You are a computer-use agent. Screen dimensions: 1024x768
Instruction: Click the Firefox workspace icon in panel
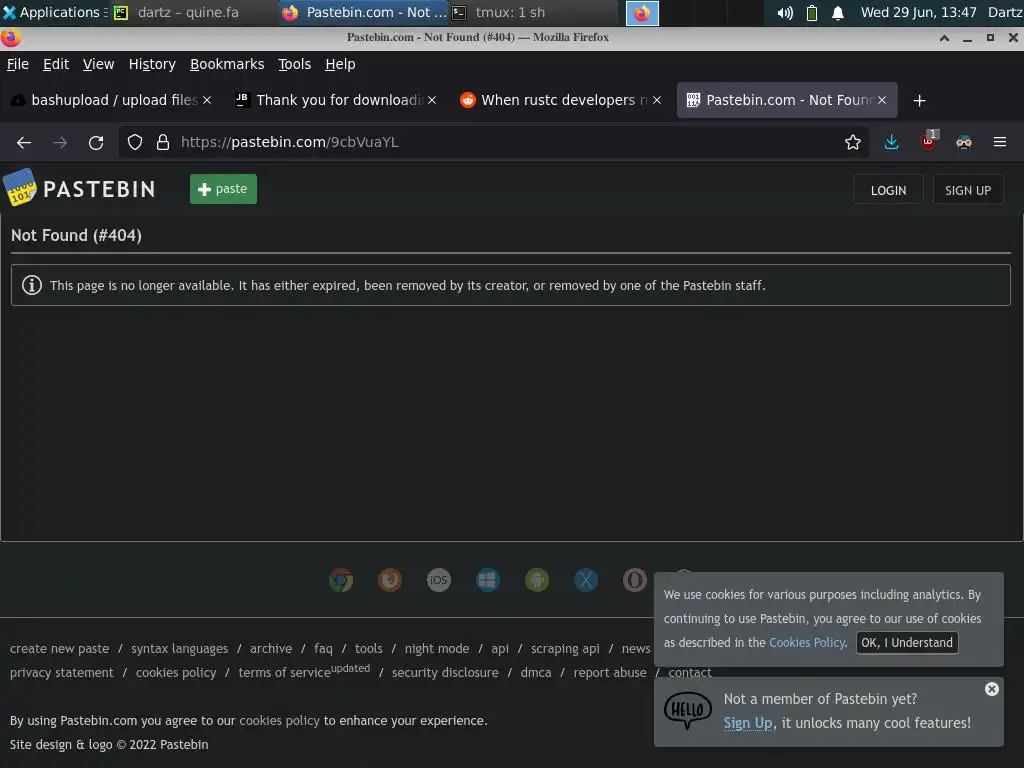pos(642,13)
